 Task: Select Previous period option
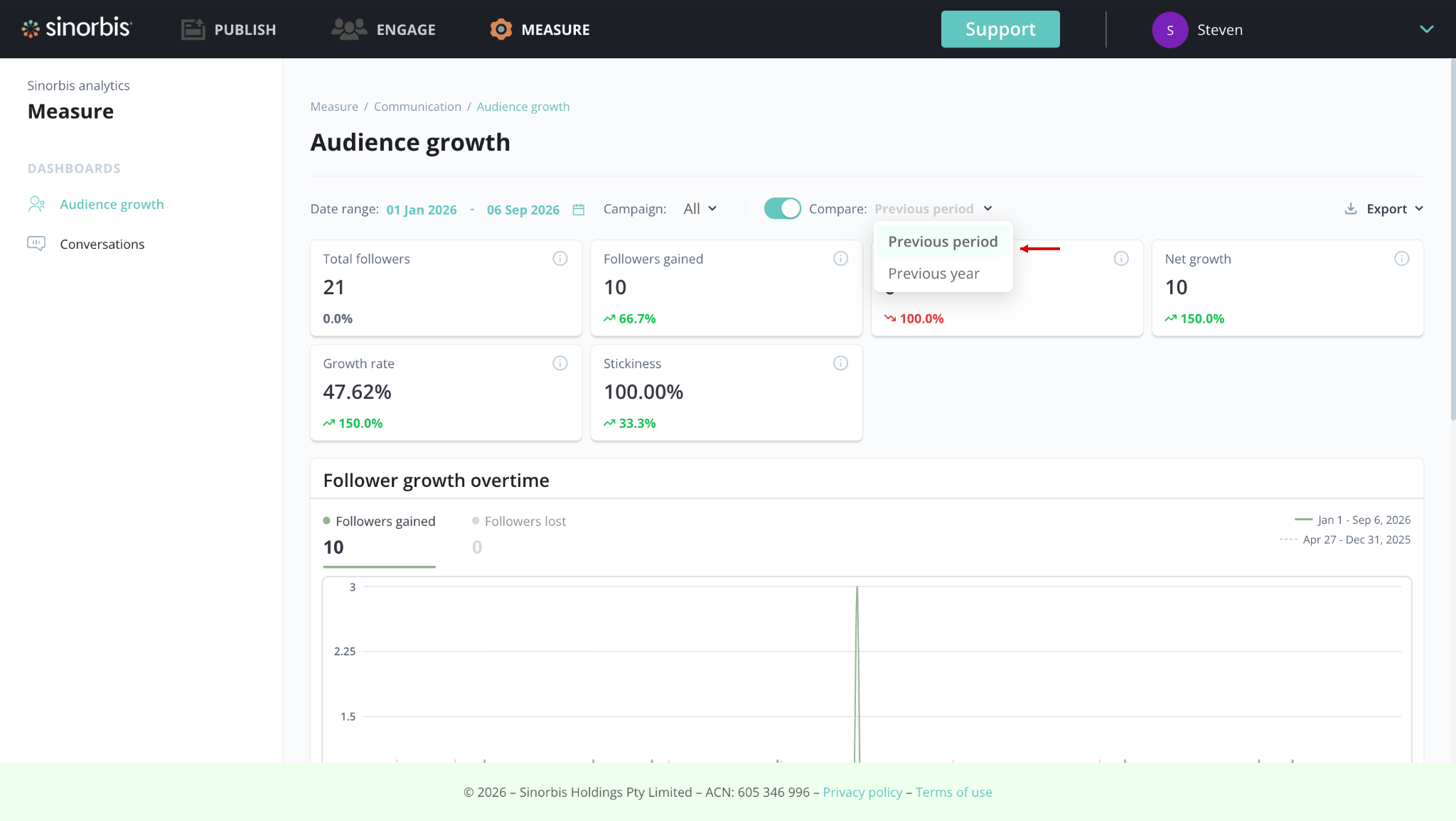click(x=943, y=242)
